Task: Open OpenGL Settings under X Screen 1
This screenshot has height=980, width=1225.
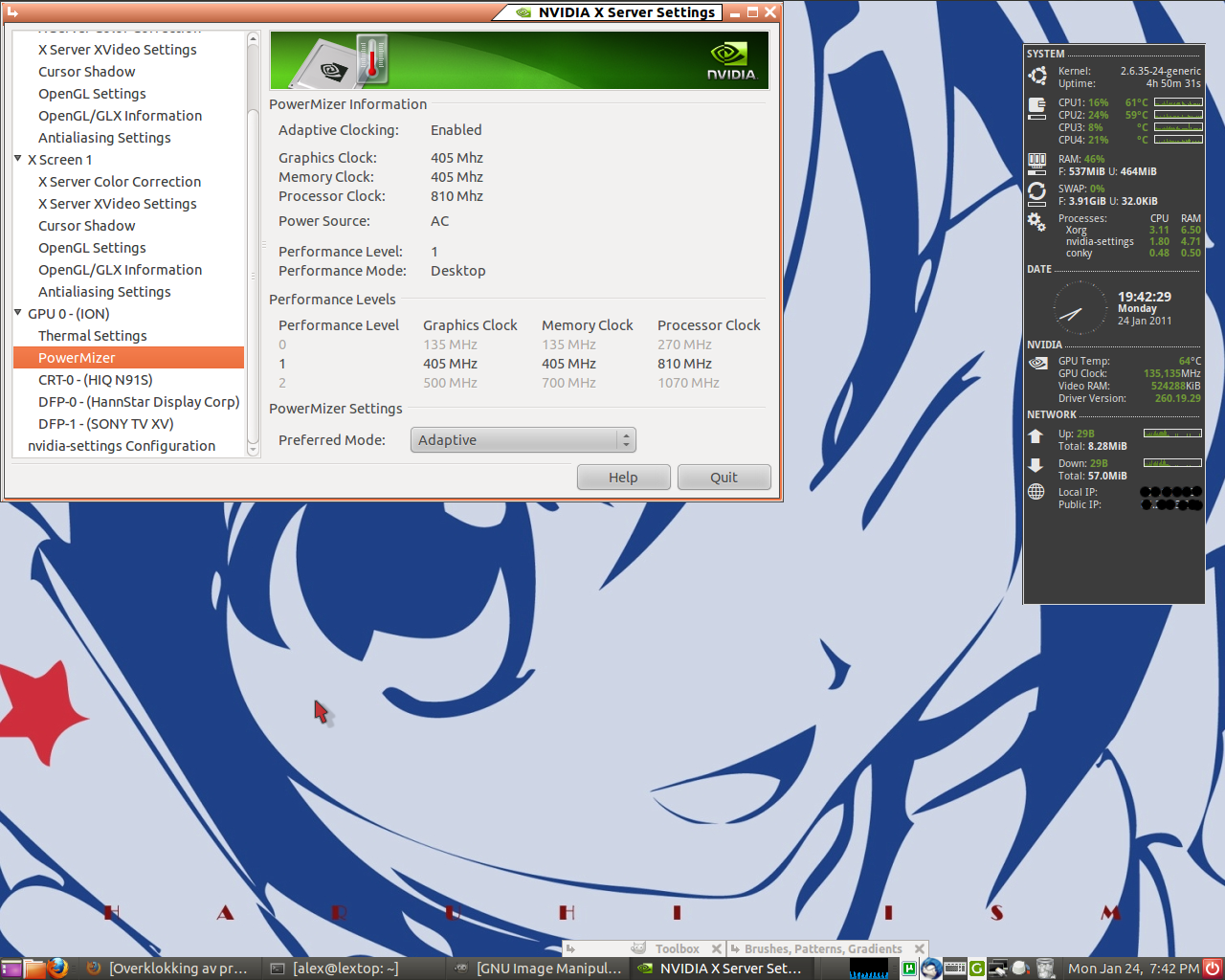Action: tap(92, 248)
